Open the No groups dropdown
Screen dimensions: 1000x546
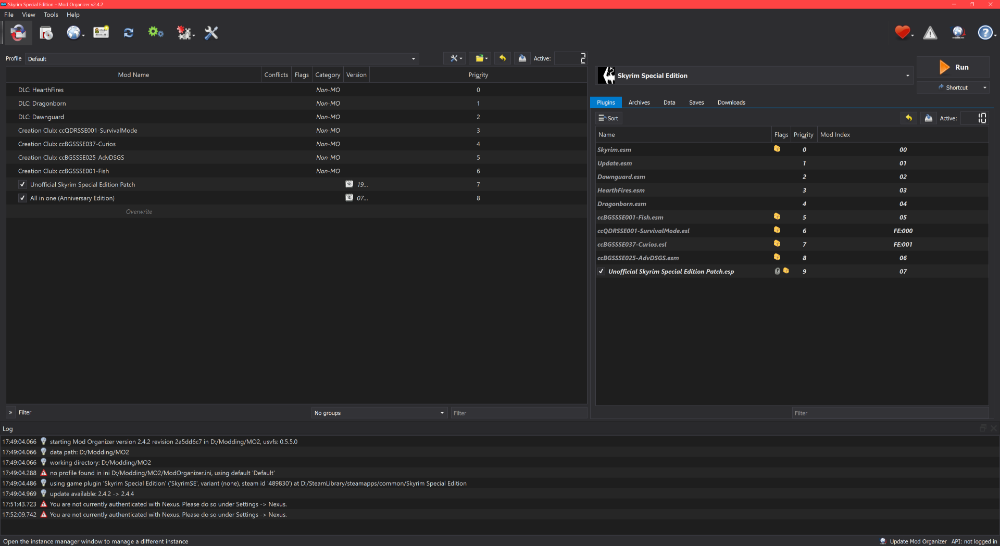click(x=379, y=413)
